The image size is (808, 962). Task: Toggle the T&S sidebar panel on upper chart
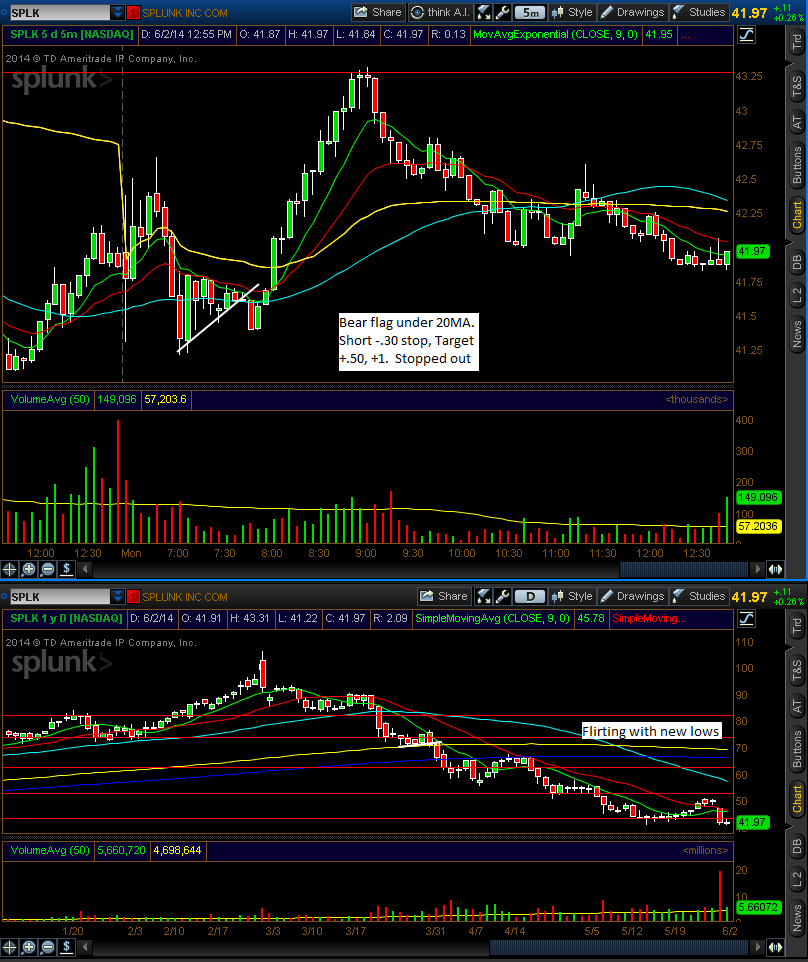pyautogui.click(x=796, y=87)
